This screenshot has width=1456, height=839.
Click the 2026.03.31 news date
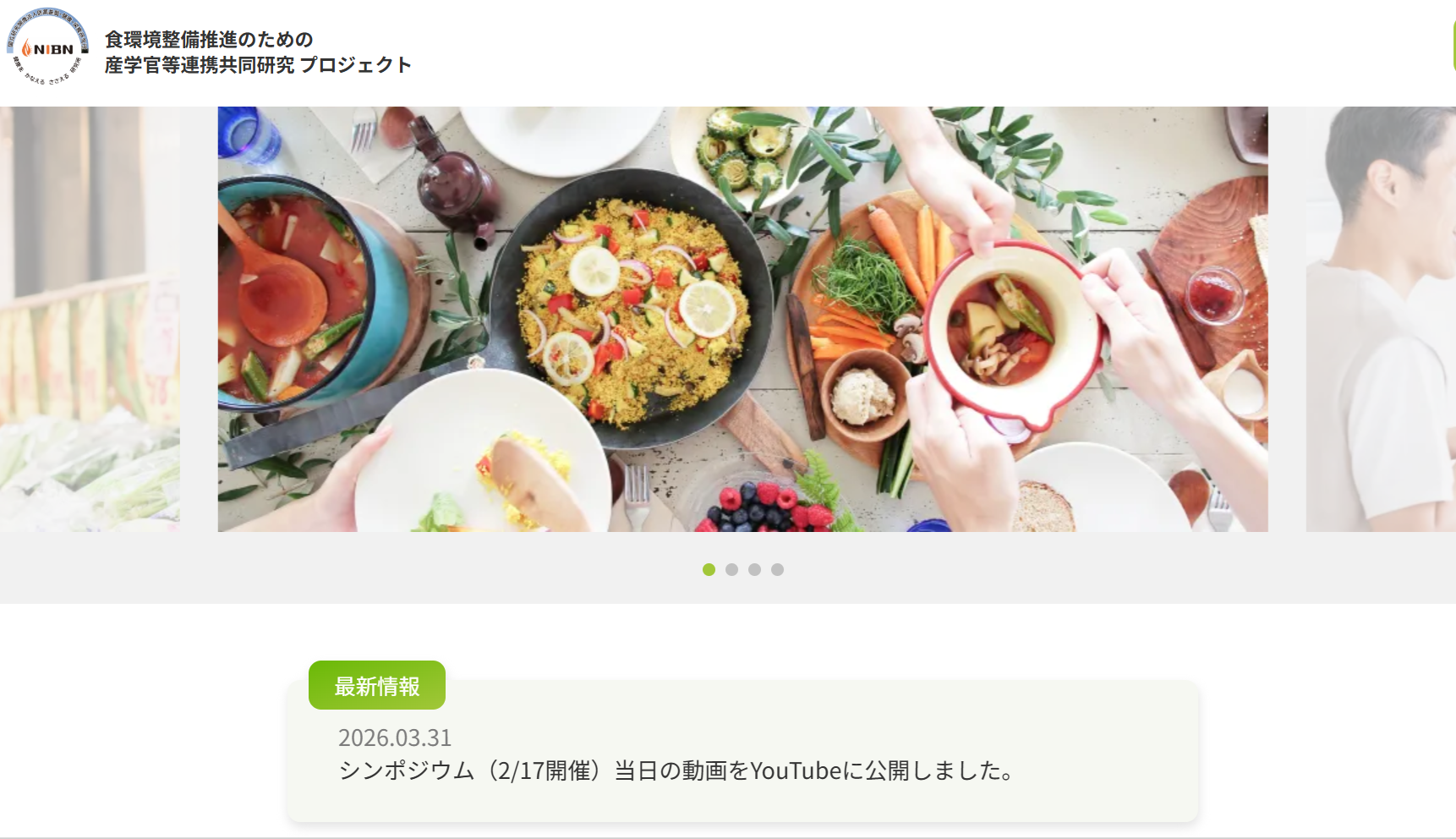tap(395, 738)
